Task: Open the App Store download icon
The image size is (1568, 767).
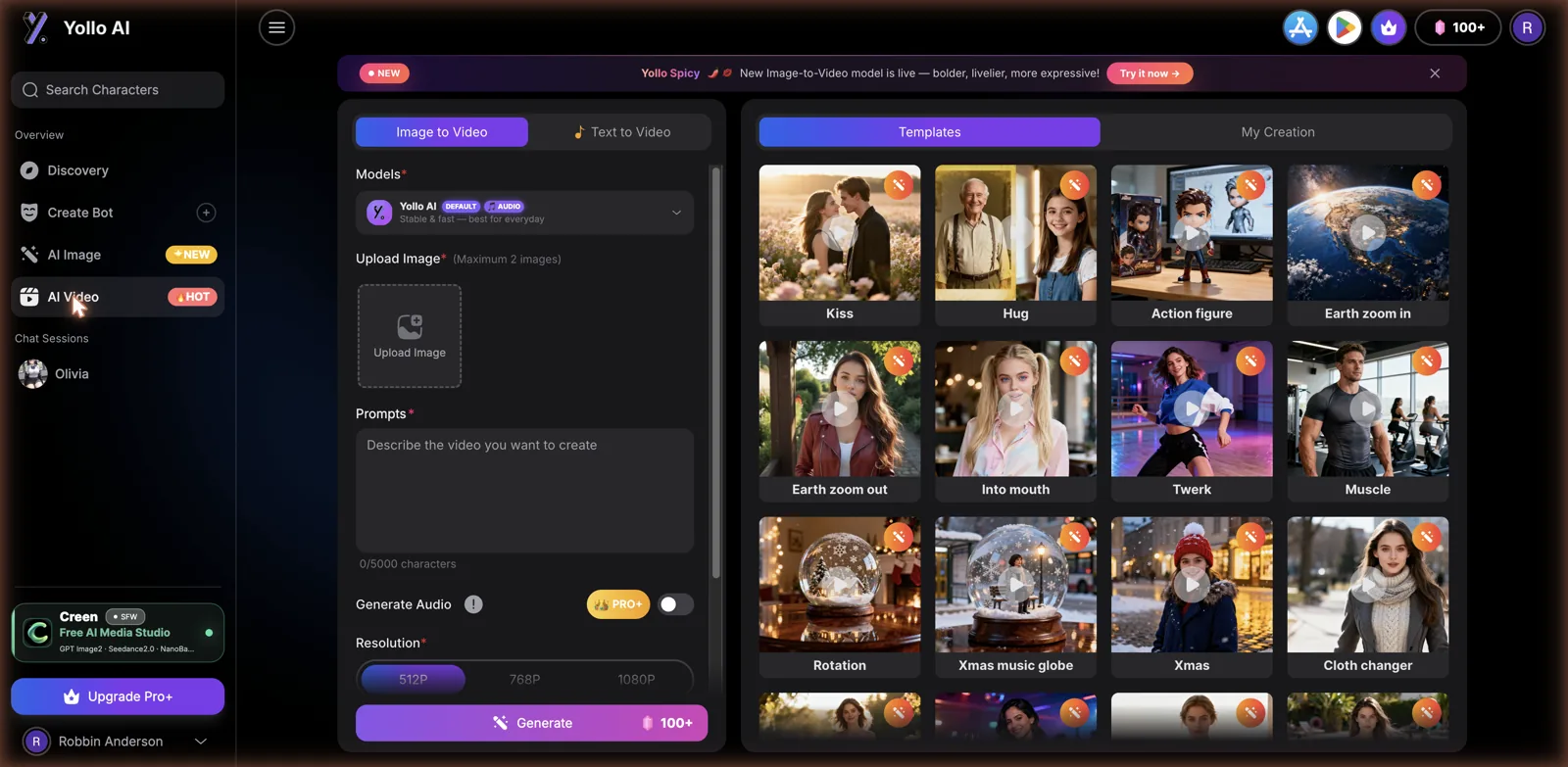Action: [x=1300, y=27]
